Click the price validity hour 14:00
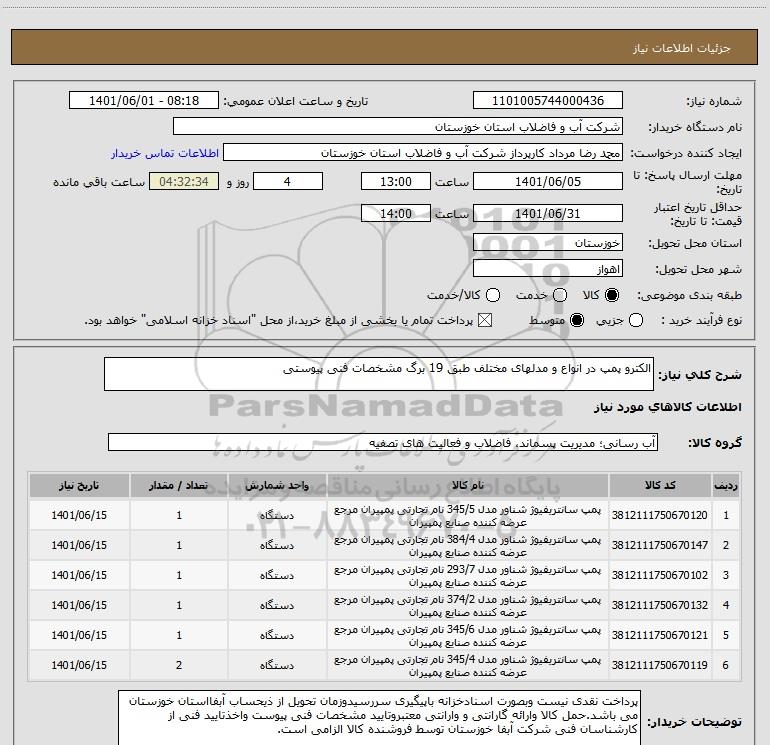The image size is (770, 745). click(x=396, y=213)
